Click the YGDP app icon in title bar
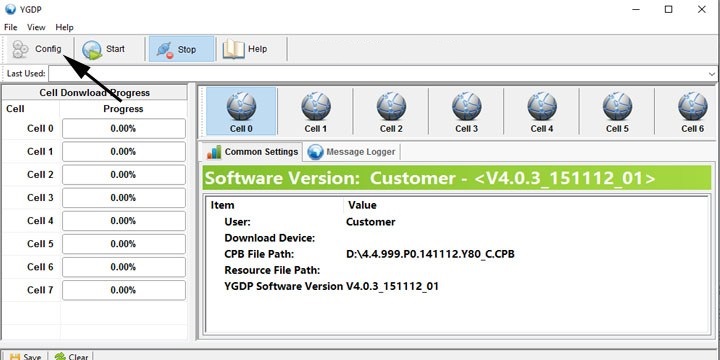Screen dimensions: 720x360 pos(10,9)
